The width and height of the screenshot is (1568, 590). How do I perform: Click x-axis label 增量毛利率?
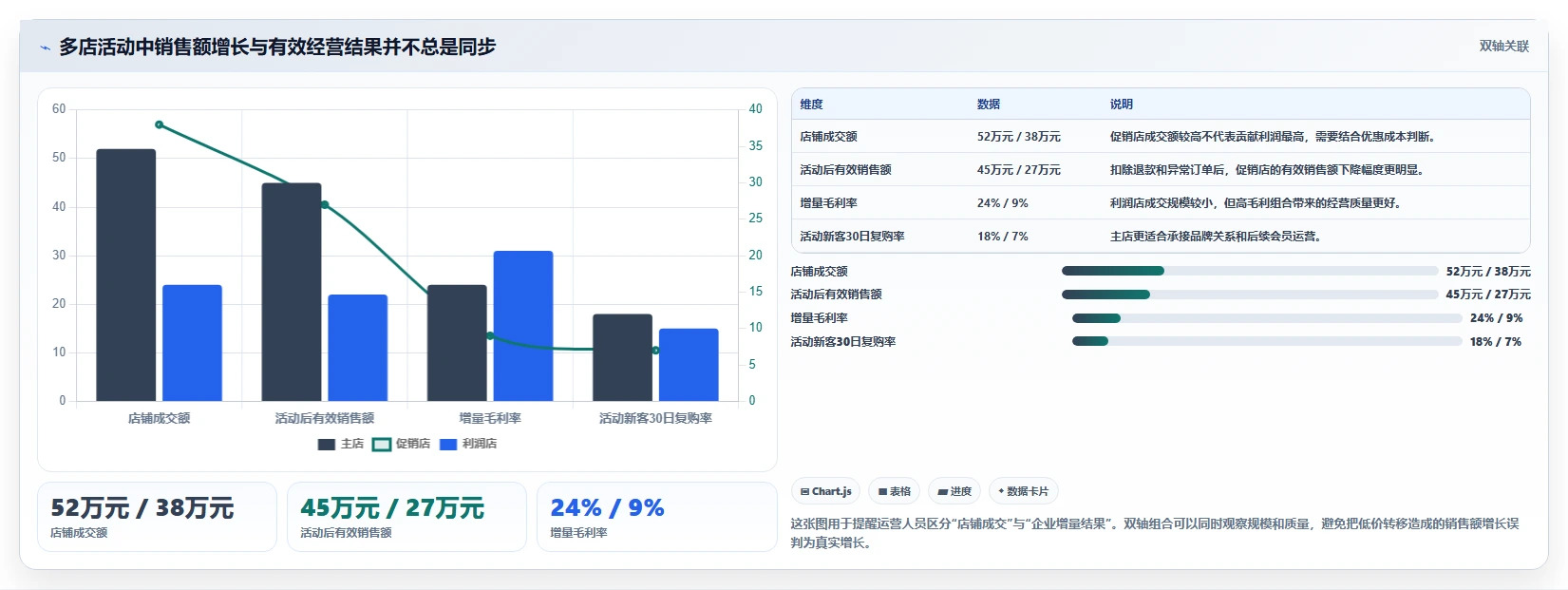[x=490, y=418]
